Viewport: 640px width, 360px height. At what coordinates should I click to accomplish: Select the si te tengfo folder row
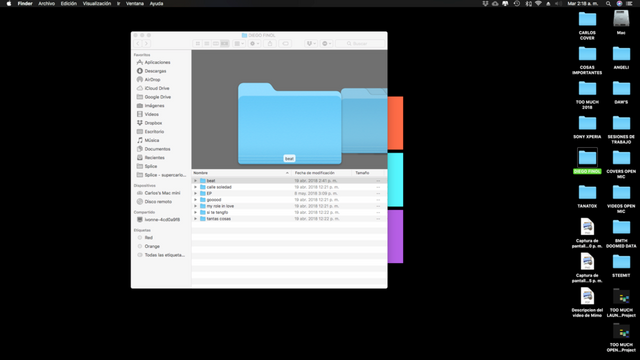pos(289,212)
